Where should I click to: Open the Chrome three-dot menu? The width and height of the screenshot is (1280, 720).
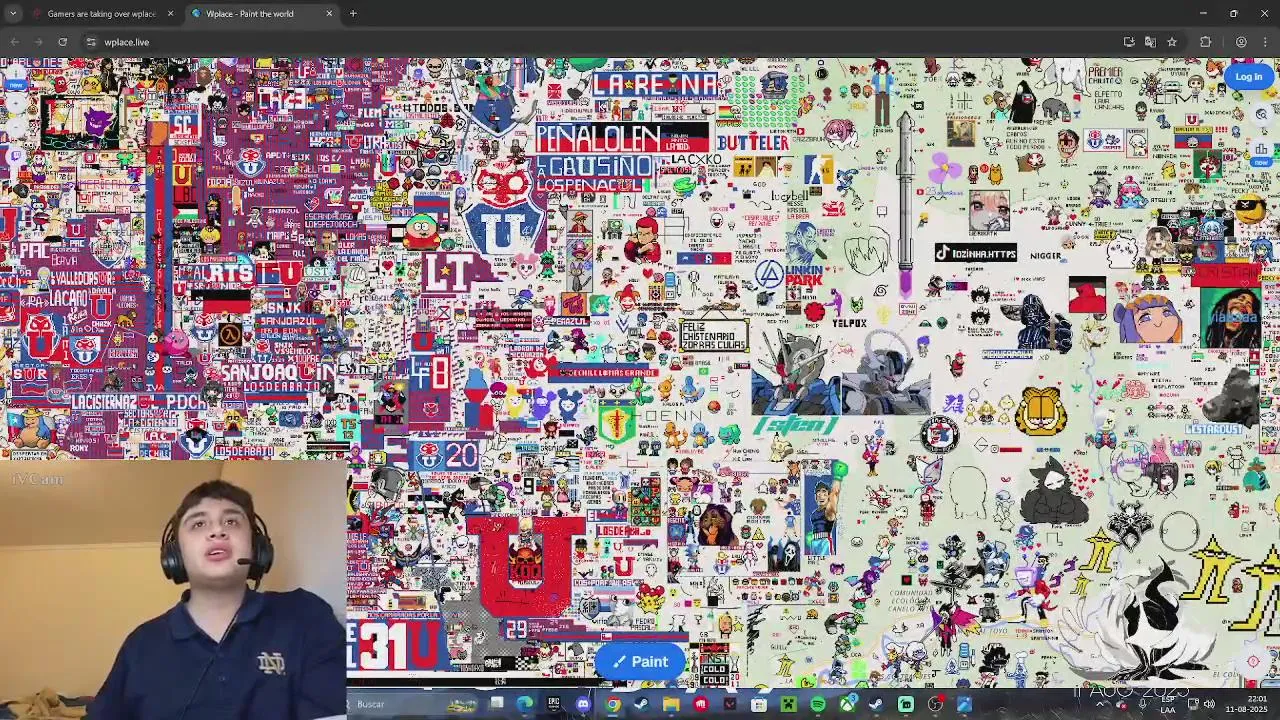click(x=1265, y=42)
